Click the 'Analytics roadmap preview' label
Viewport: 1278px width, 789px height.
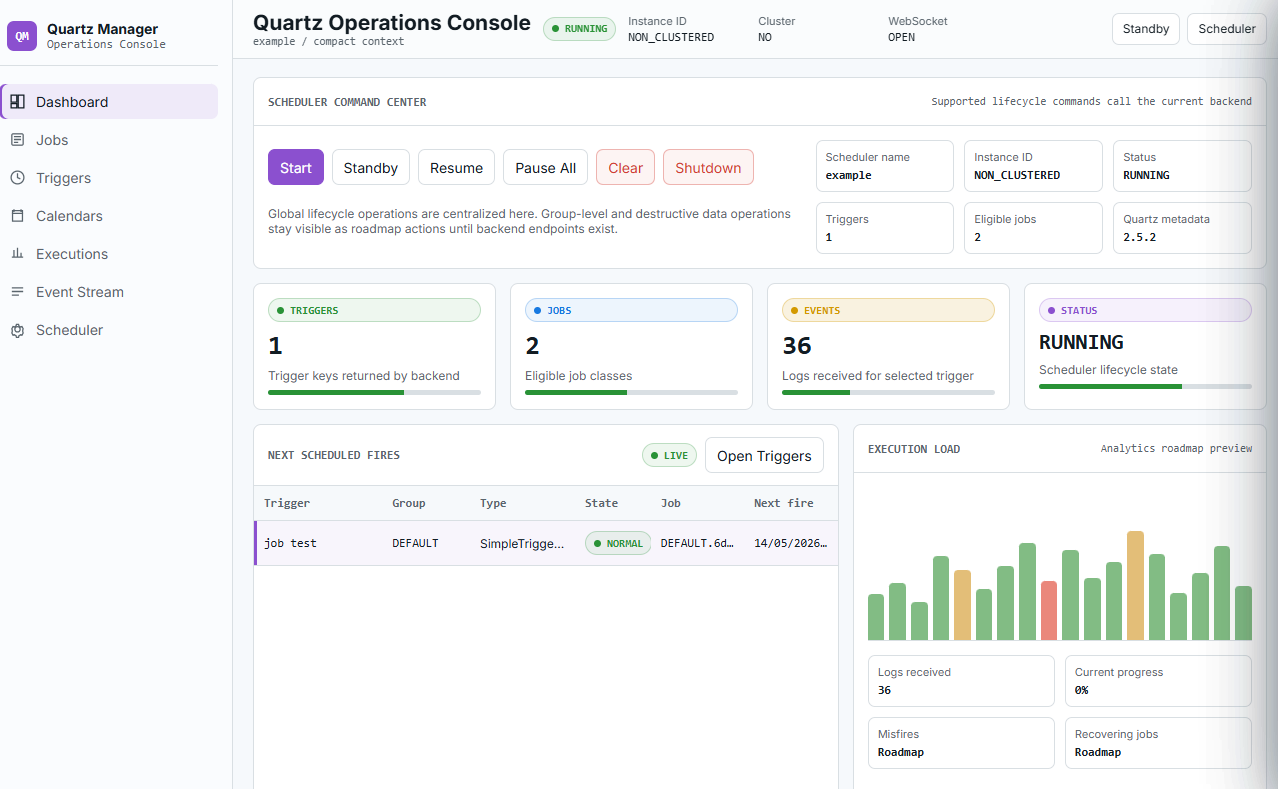(x=1176, y=449)
